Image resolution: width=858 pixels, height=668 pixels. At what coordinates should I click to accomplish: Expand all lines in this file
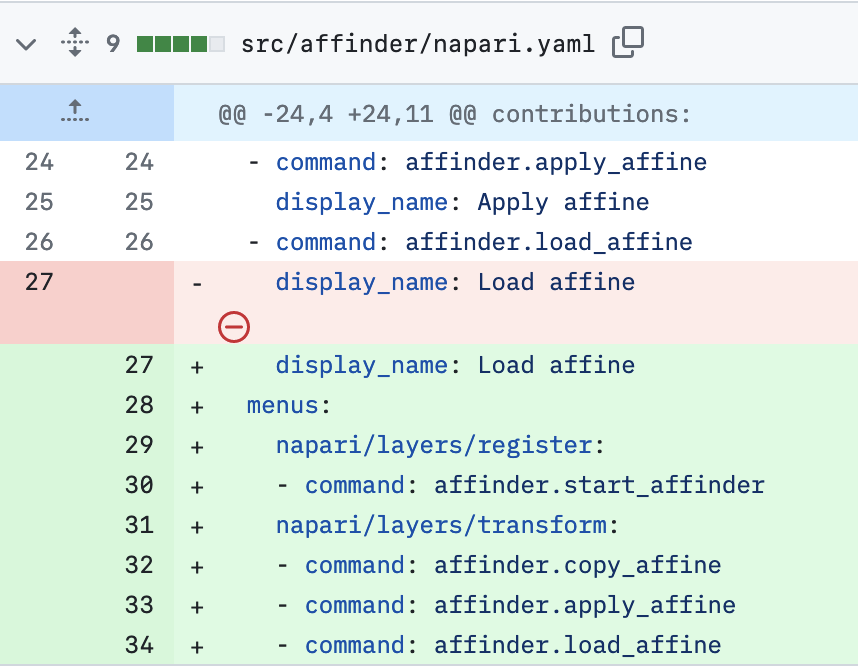(x=74, y=44)
